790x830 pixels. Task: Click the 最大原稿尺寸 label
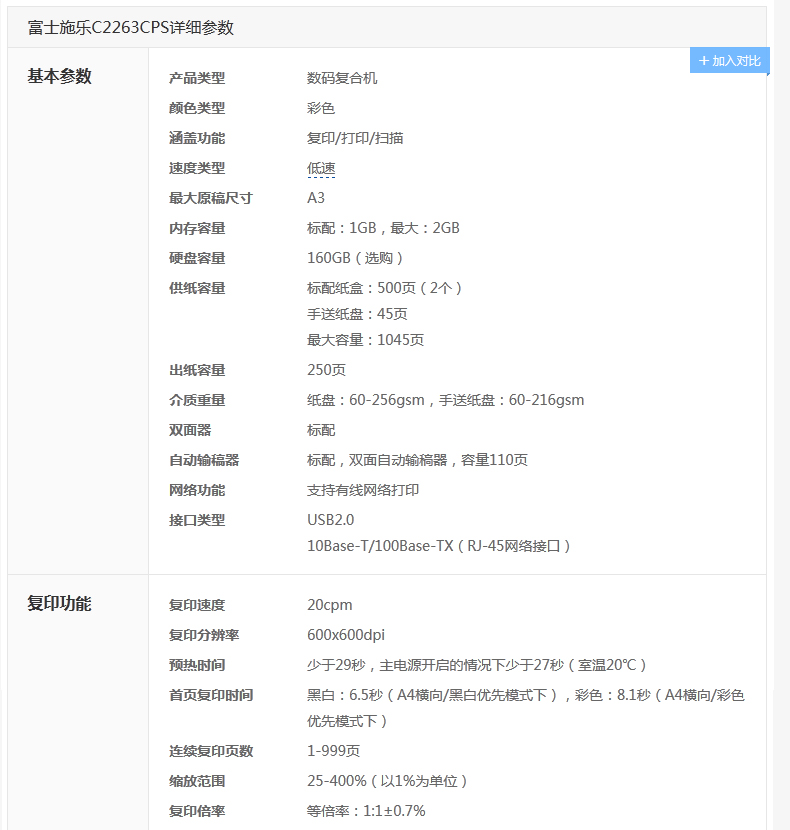tap(211, 198)
